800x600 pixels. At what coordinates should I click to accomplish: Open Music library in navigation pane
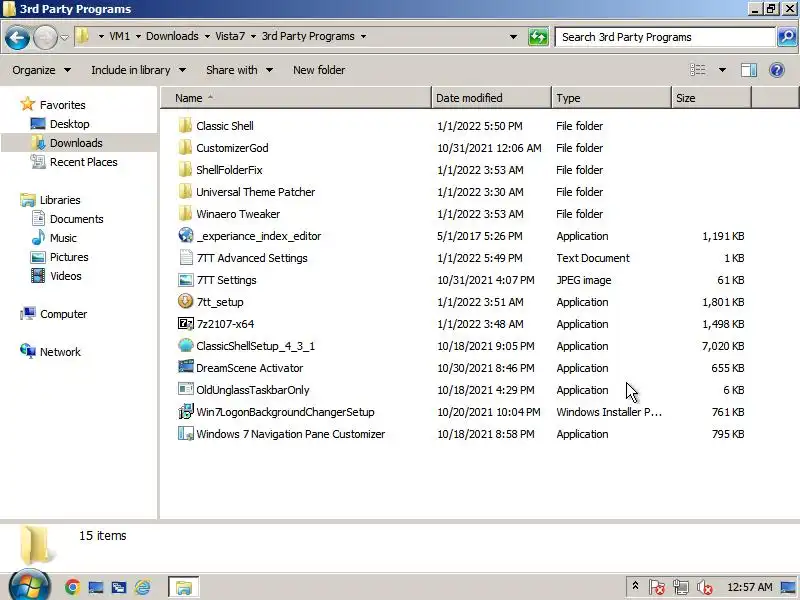(x=63, y=238)
